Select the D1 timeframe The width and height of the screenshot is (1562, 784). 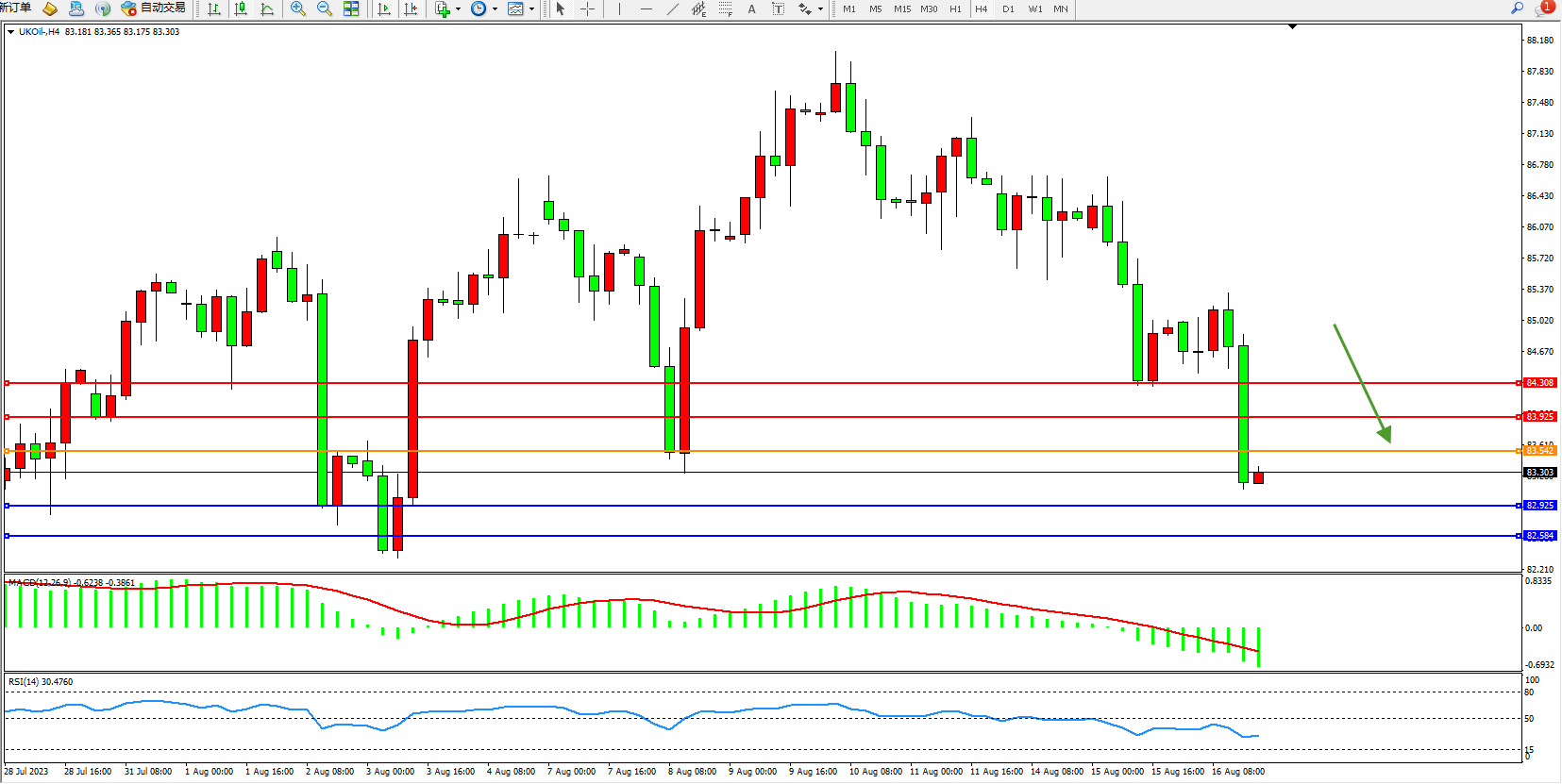point(1008,8)
